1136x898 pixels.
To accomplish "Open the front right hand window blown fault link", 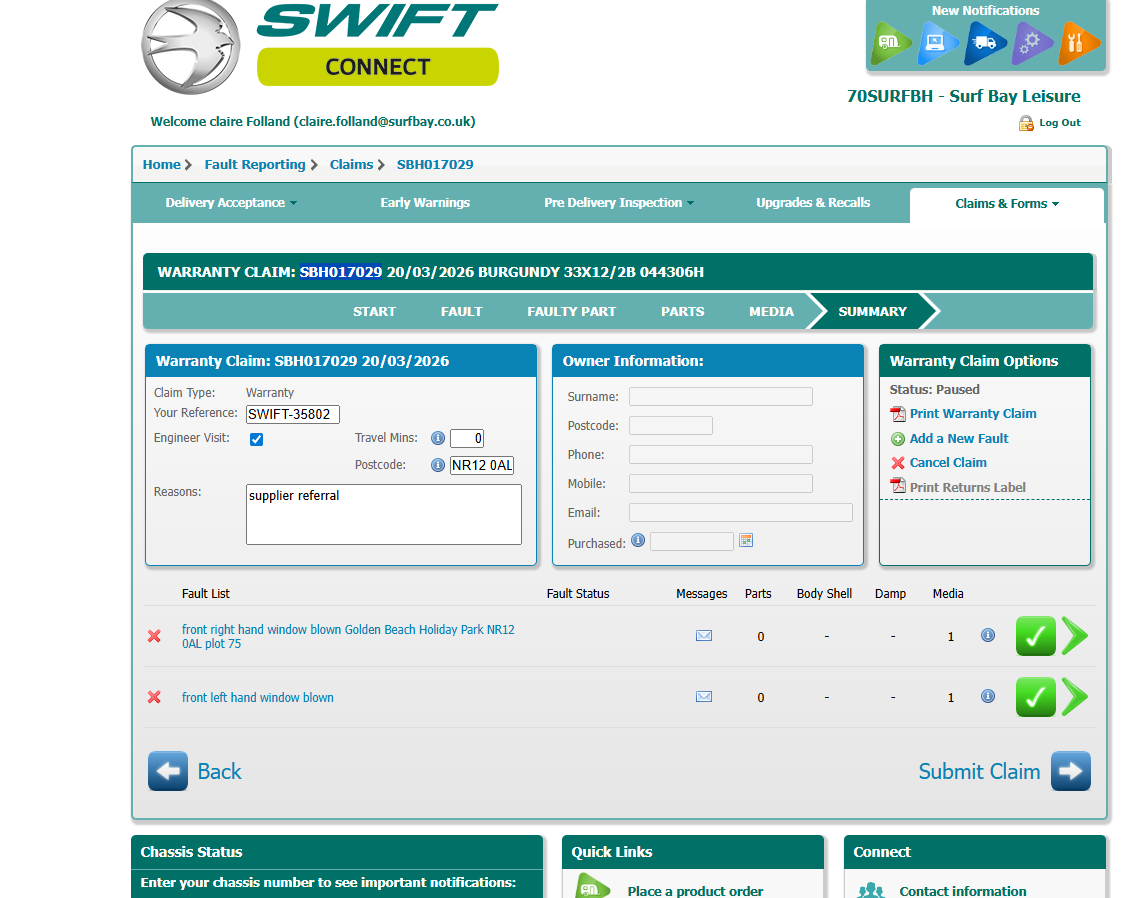I will 348,636.
